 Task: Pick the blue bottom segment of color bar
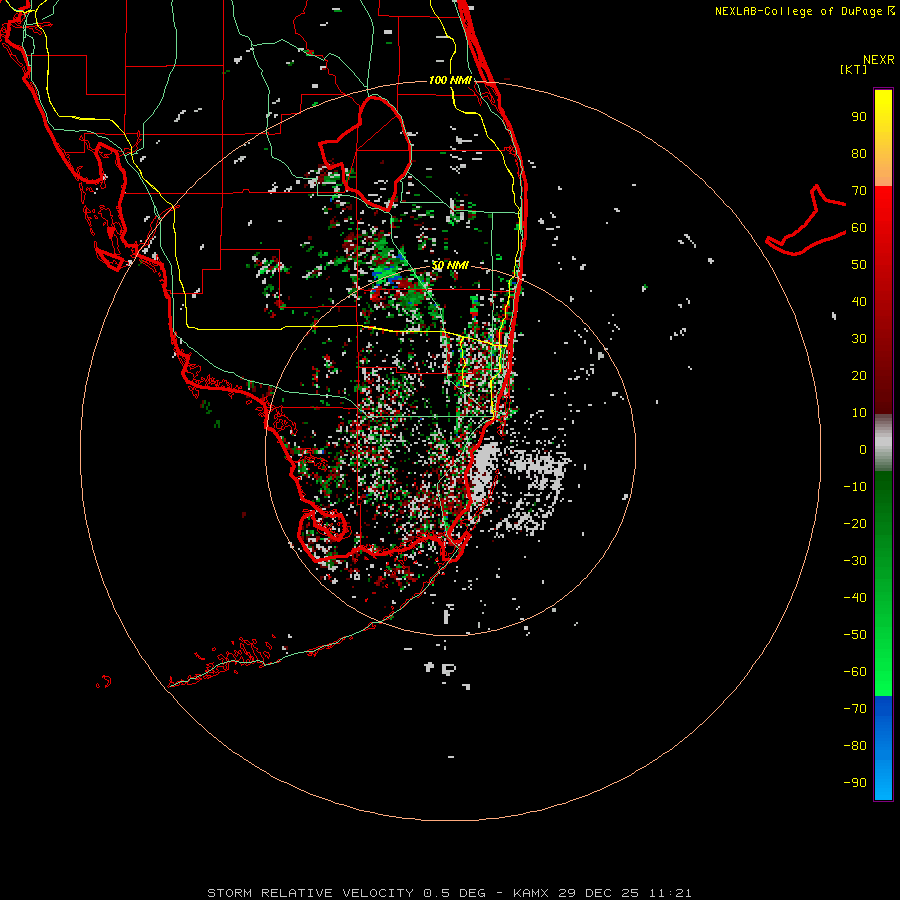tap(883, 748)
